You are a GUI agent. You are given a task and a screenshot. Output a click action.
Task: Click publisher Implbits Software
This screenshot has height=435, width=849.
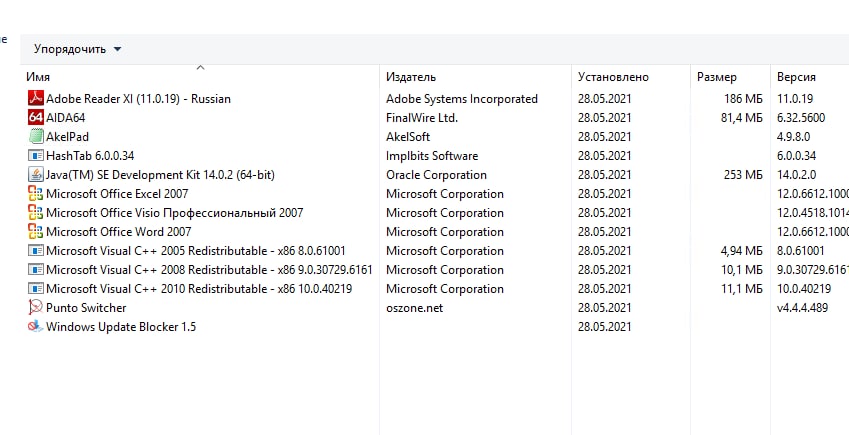click(x=432, y=155)
